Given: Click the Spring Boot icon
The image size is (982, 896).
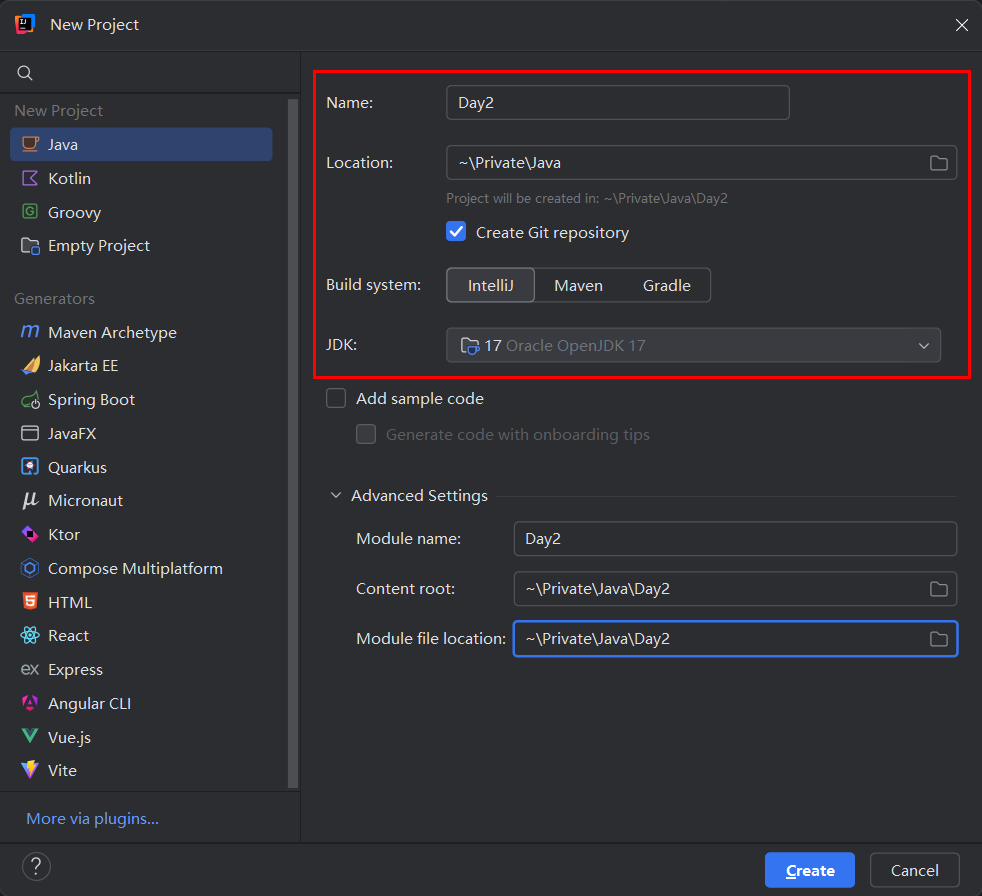Looking at the screenshot, I should 30,399.
